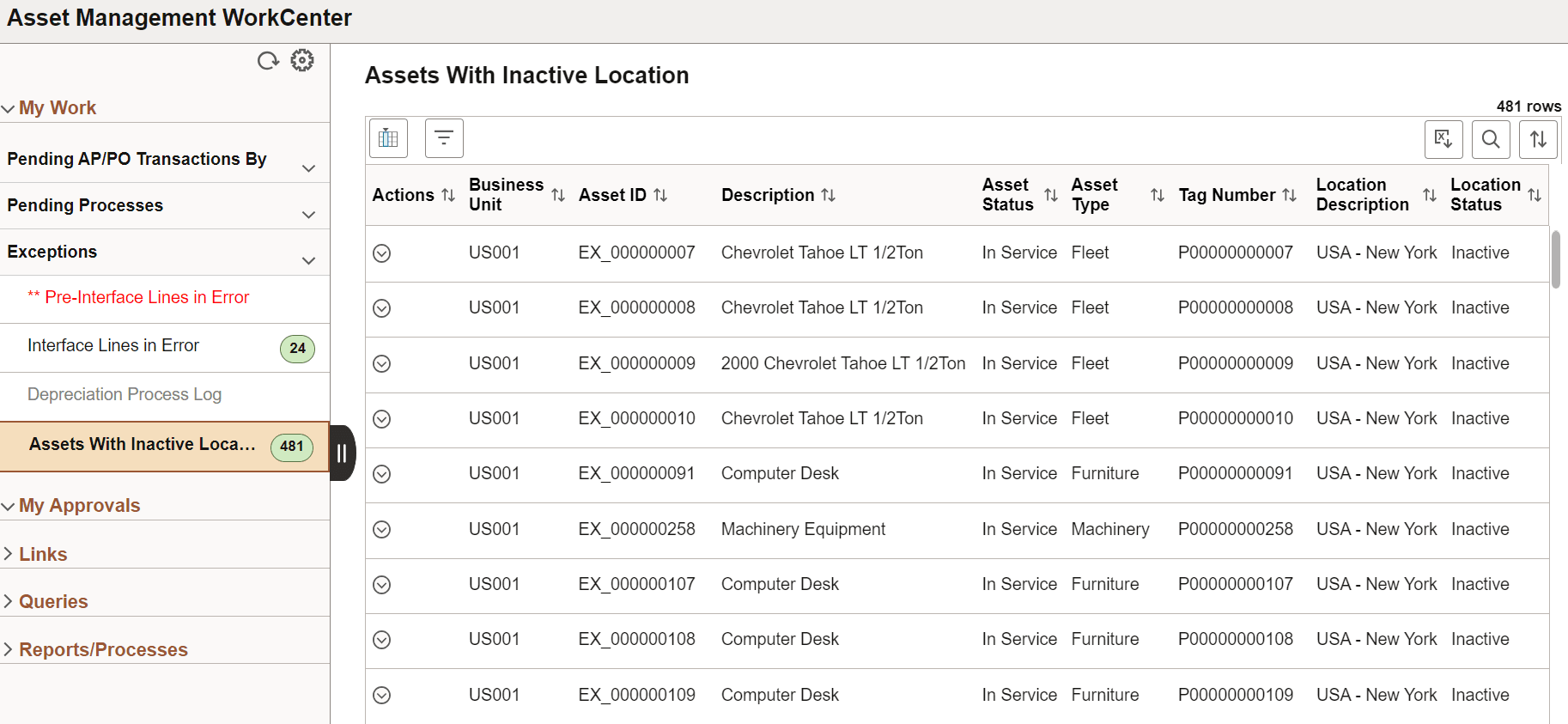The height and width of the screenshot is (724, 1568).
Task: Open actions menu for EX_000000107
Action: (x=382, y=585)
